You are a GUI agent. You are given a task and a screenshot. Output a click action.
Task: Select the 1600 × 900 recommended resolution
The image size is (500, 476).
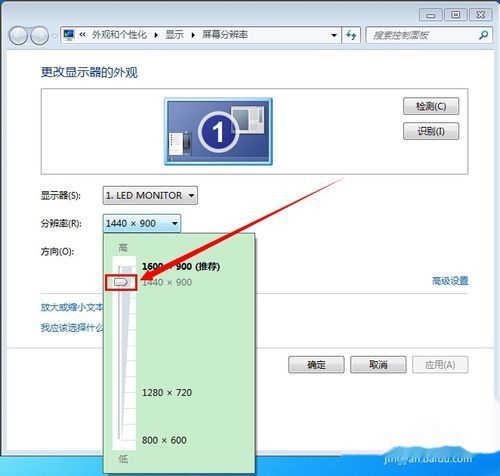pos(181,266)
